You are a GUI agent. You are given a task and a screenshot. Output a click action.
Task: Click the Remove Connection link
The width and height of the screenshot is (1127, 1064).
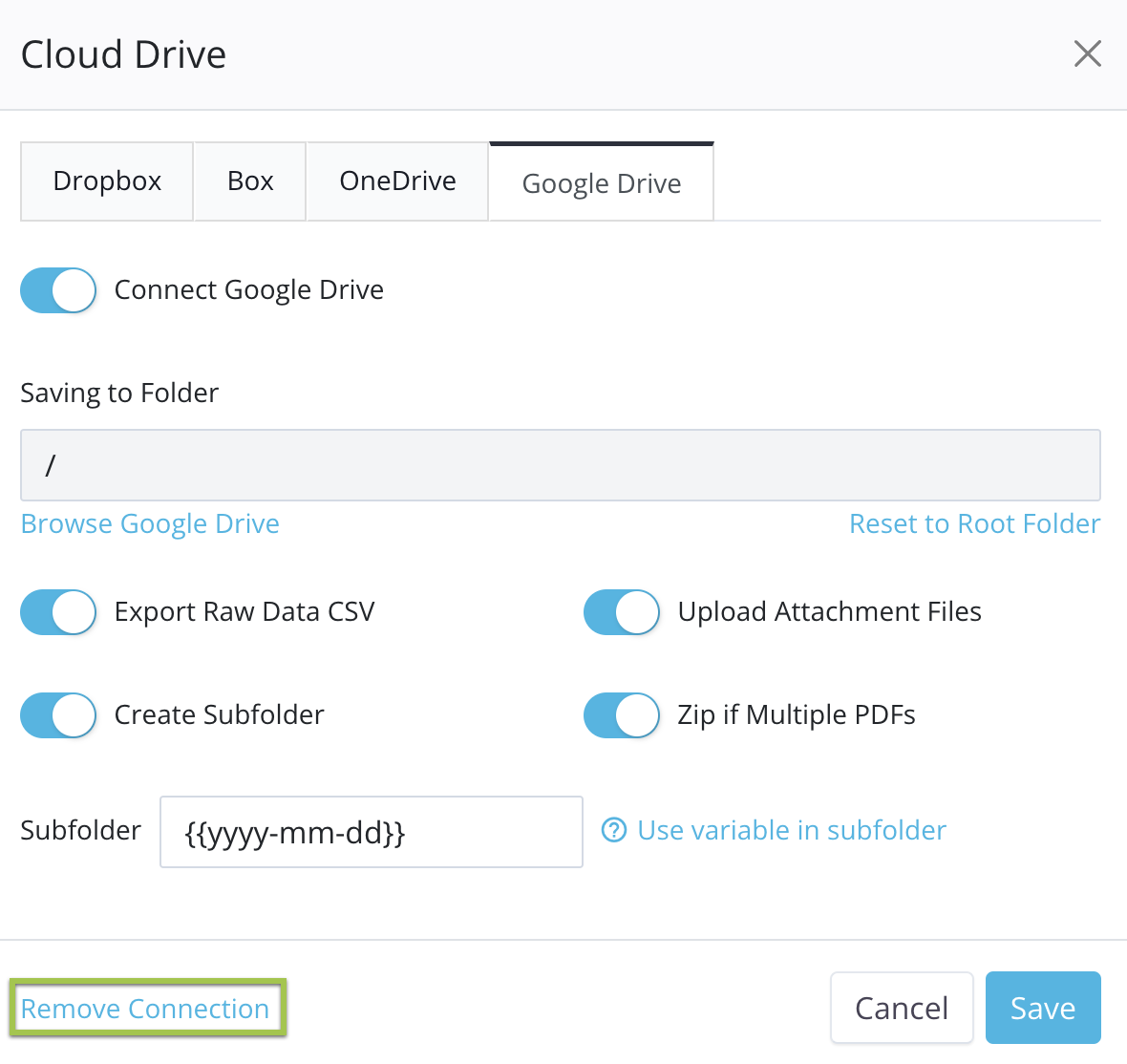(145, 1009)
